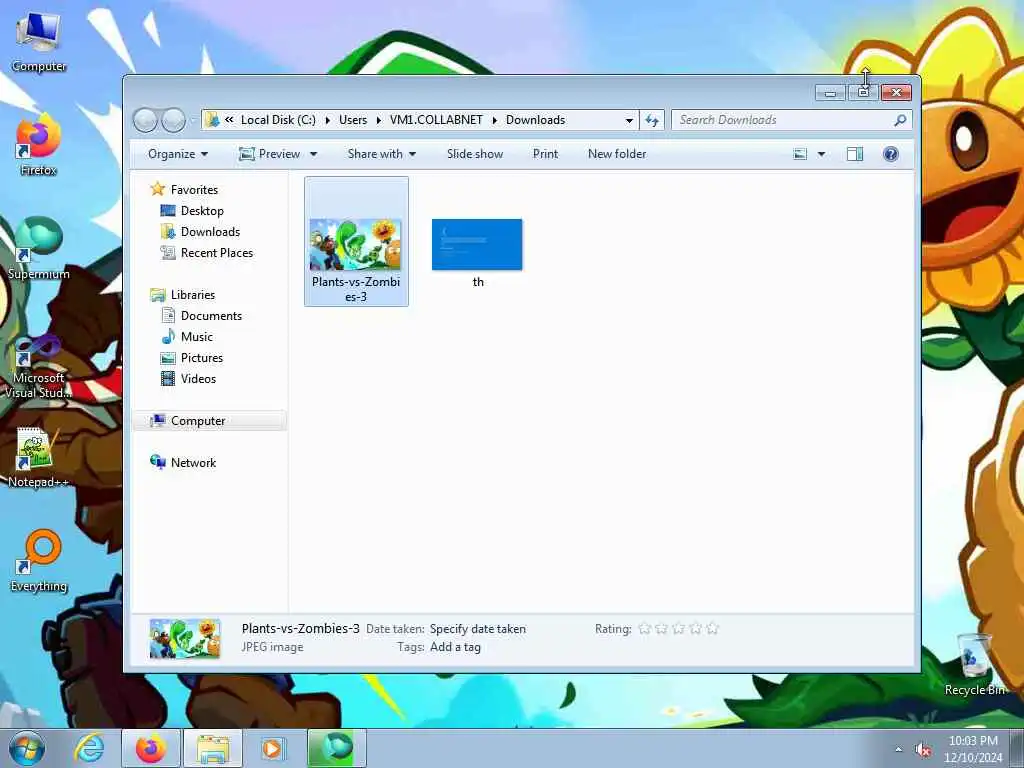Switch to Supermium in the taskbar
The width and height of the screenshot is (1024, 768).
point(336,748)
